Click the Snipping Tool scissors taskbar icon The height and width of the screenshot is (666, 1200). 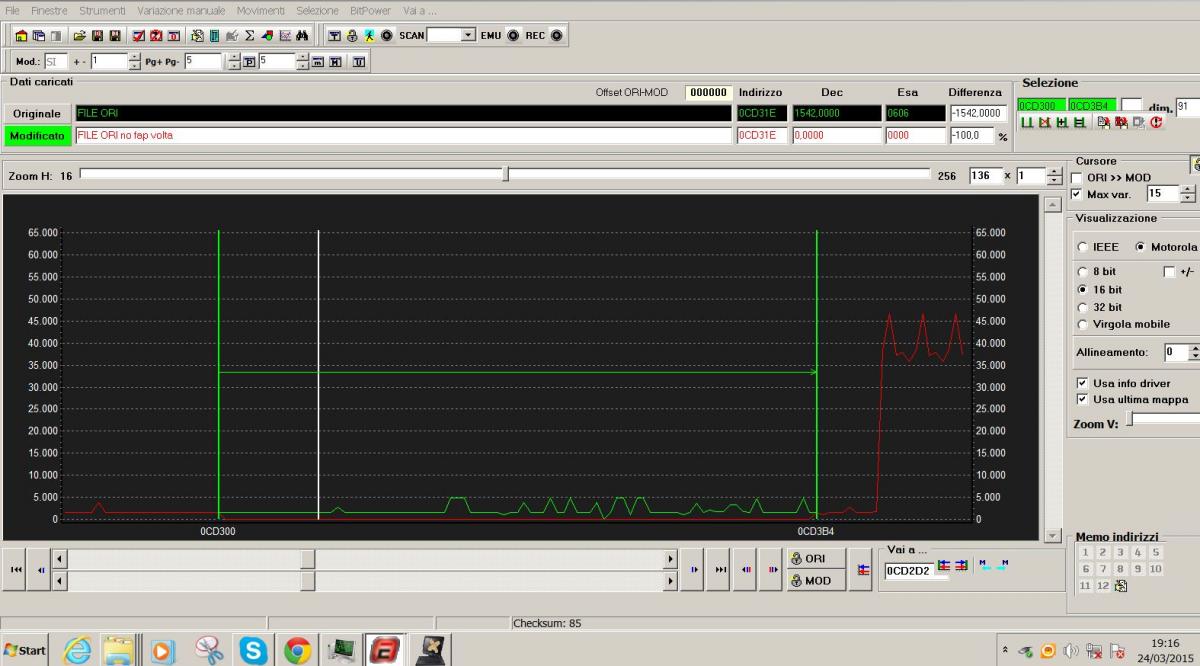point(209,650)
